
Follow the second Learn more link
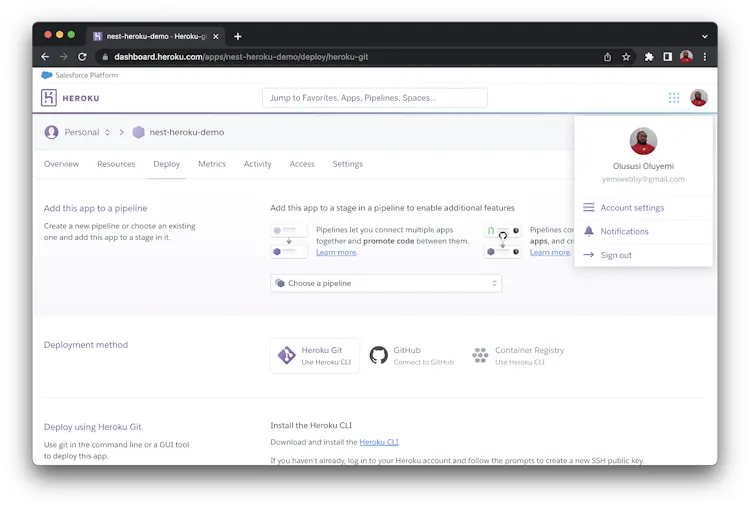click(x=550, y=253)
